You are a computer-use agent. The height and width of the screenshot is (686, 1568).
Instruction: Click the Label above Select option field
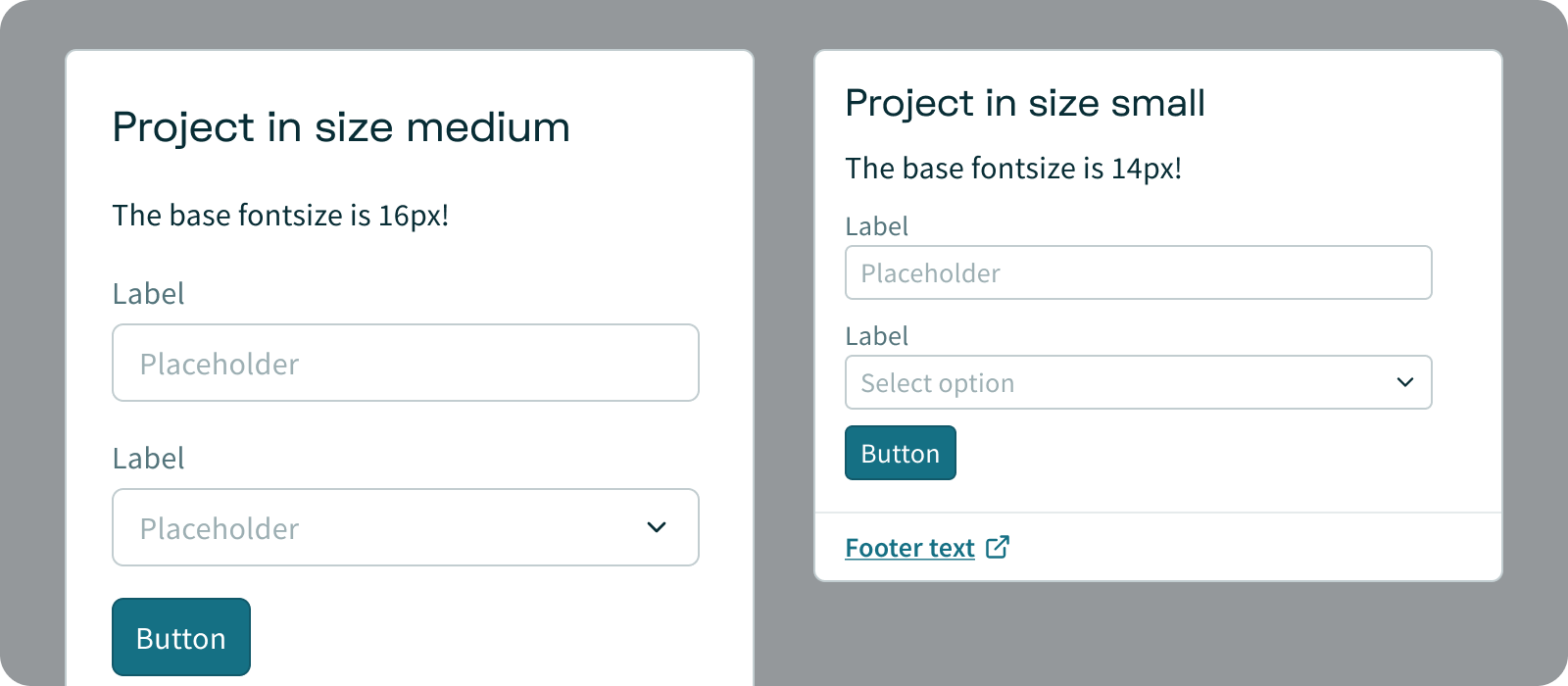876,336
